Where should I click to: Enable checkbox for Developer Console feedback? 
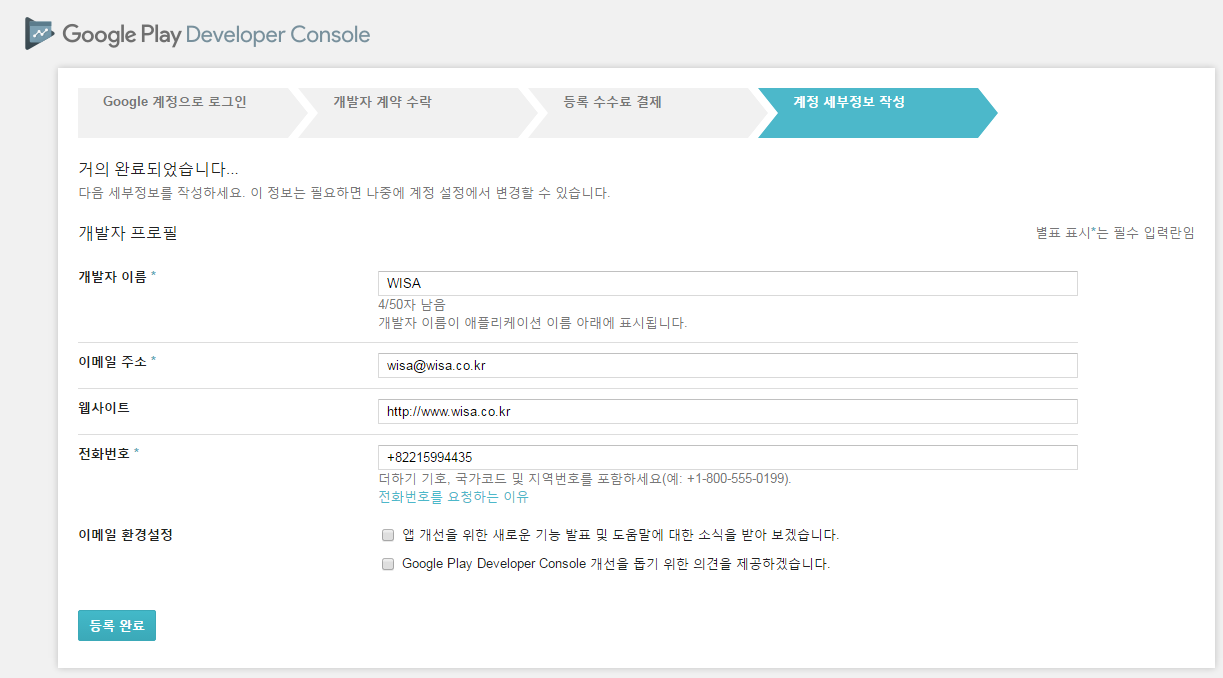tap(388, 564)
